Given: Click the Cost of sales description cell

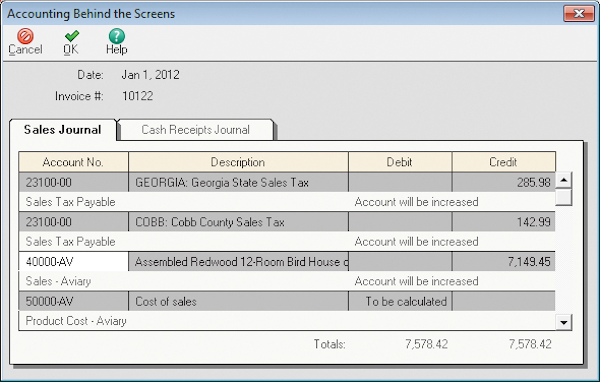Looking at the screenshot, I should [x=238, y=302].
